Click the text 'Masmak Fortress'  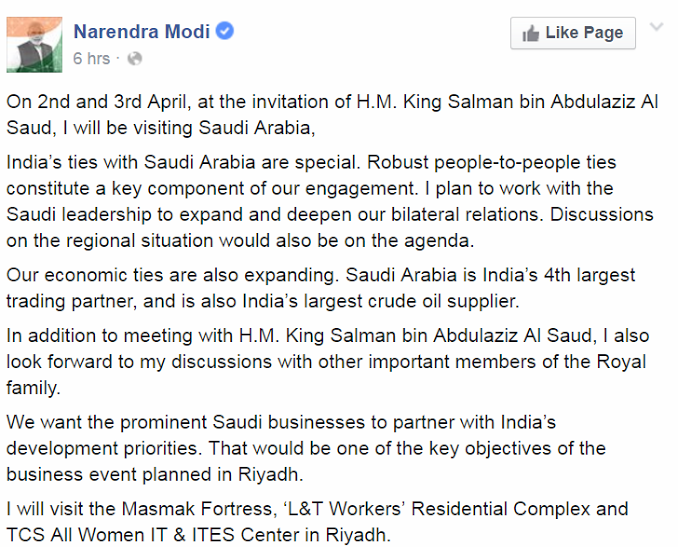coord(199,509)
